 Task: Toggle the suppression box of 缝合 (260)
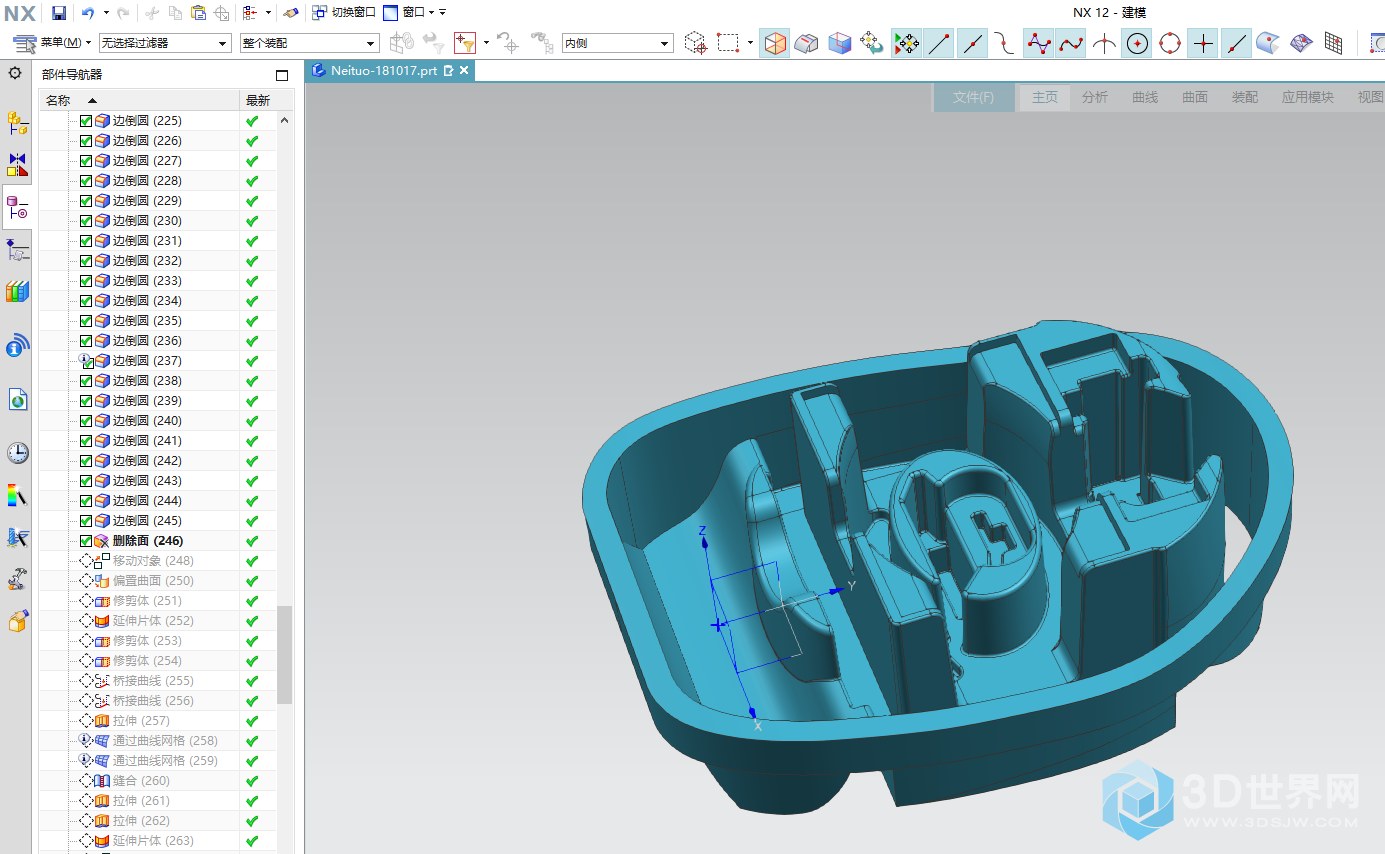click(86, 781)
